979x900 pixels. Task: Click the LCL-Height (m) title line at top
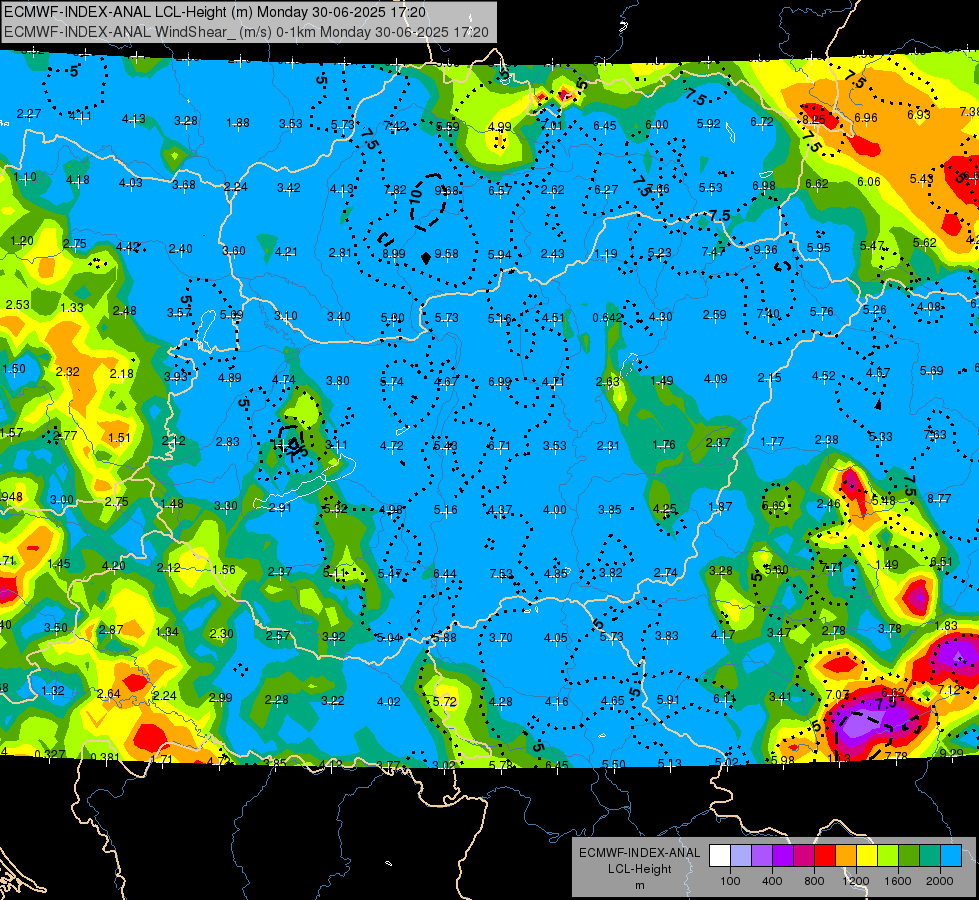coord(215,12)
